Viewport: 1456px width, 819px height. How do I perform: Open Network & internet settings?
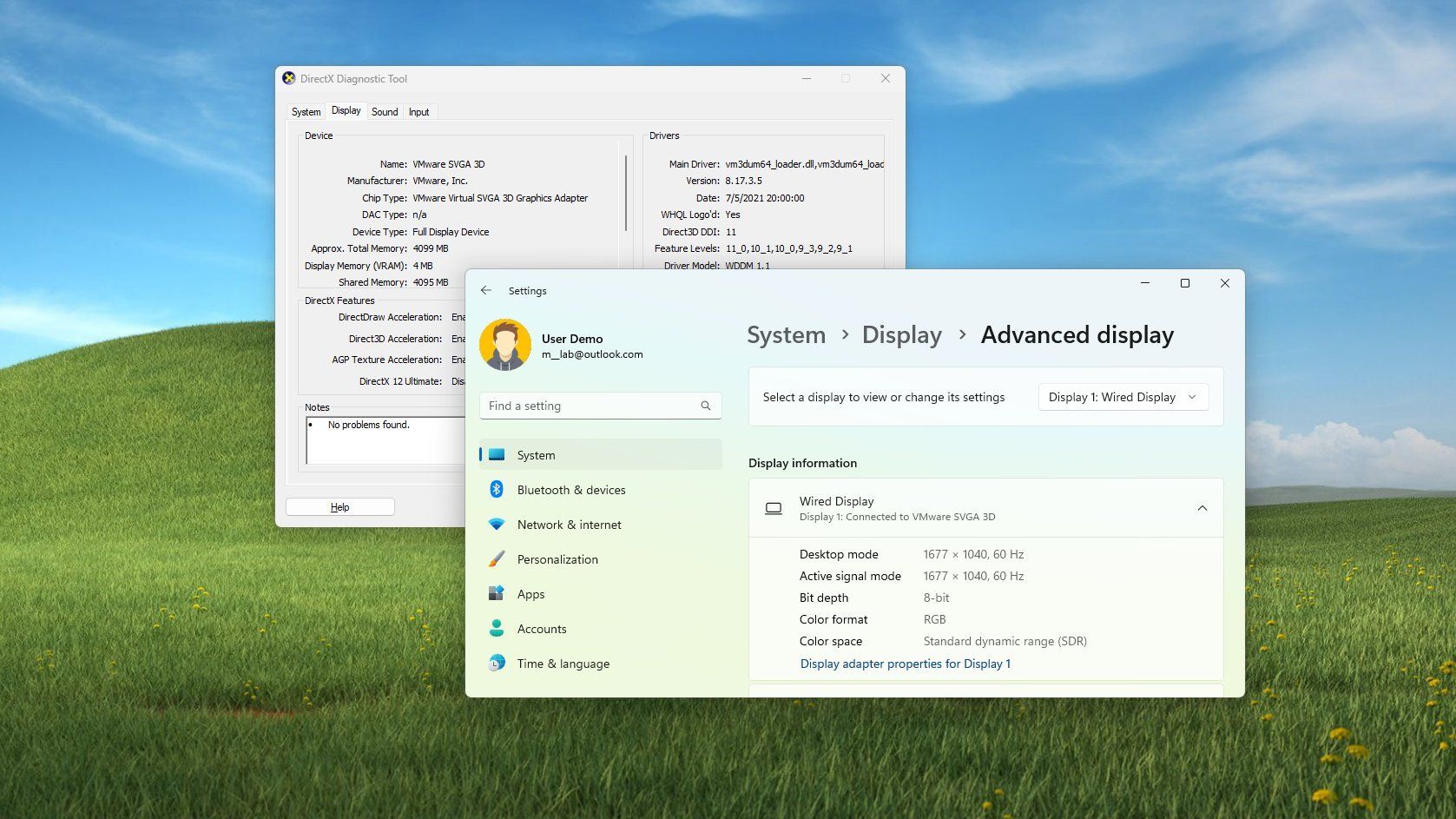coord(601,525)
